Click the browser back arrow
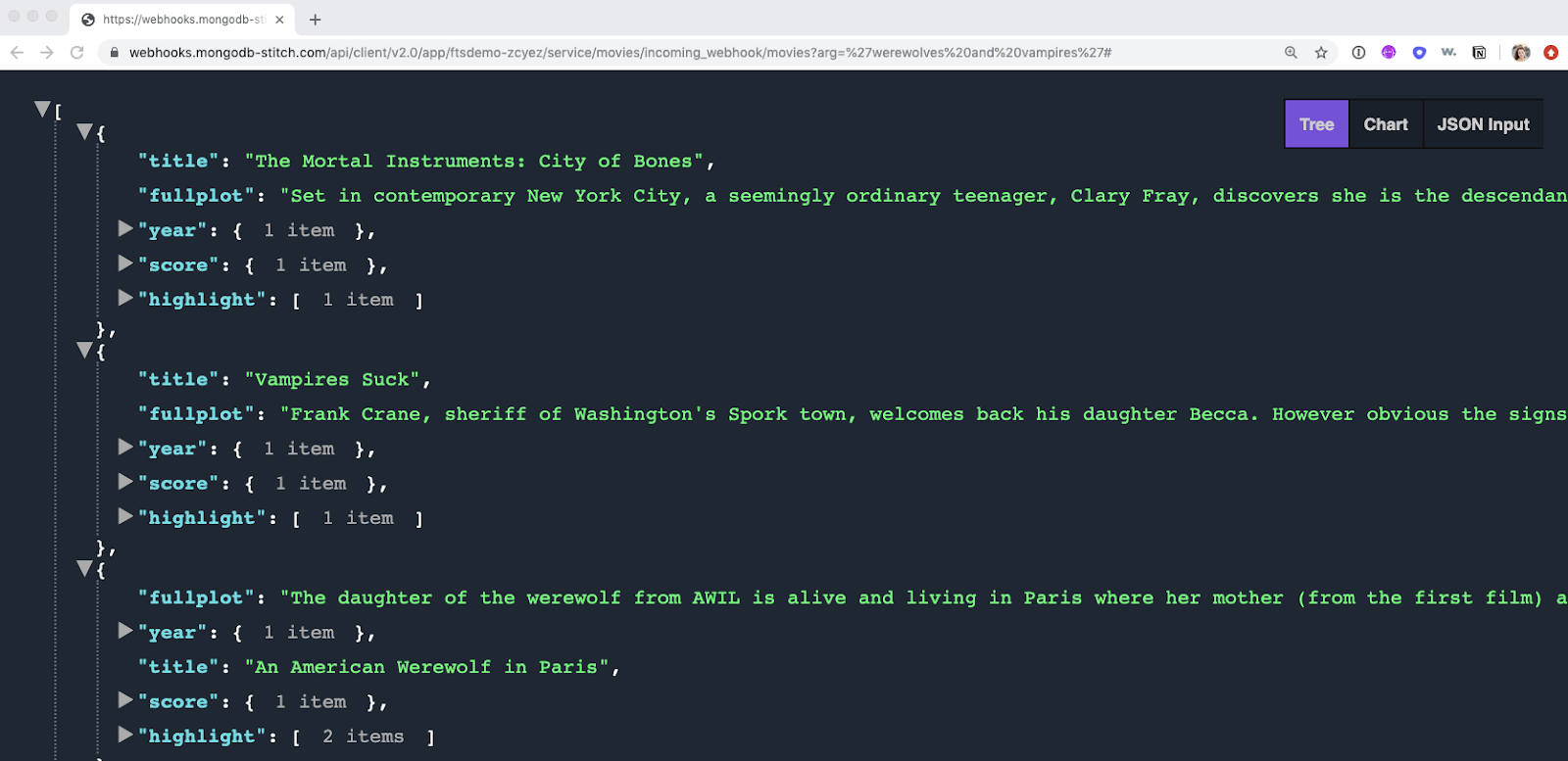 point(17,52)
